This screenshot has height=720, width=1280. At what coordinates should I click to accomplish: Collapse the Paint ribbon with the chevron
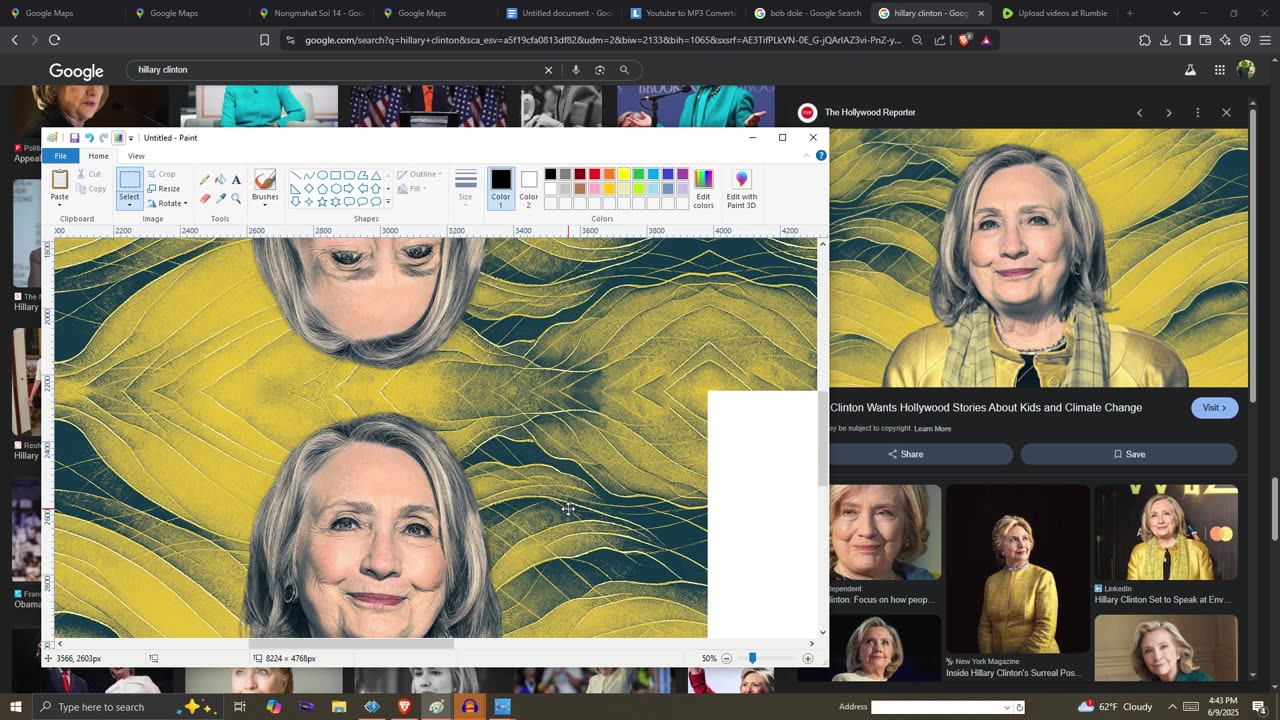click(807, 156)
